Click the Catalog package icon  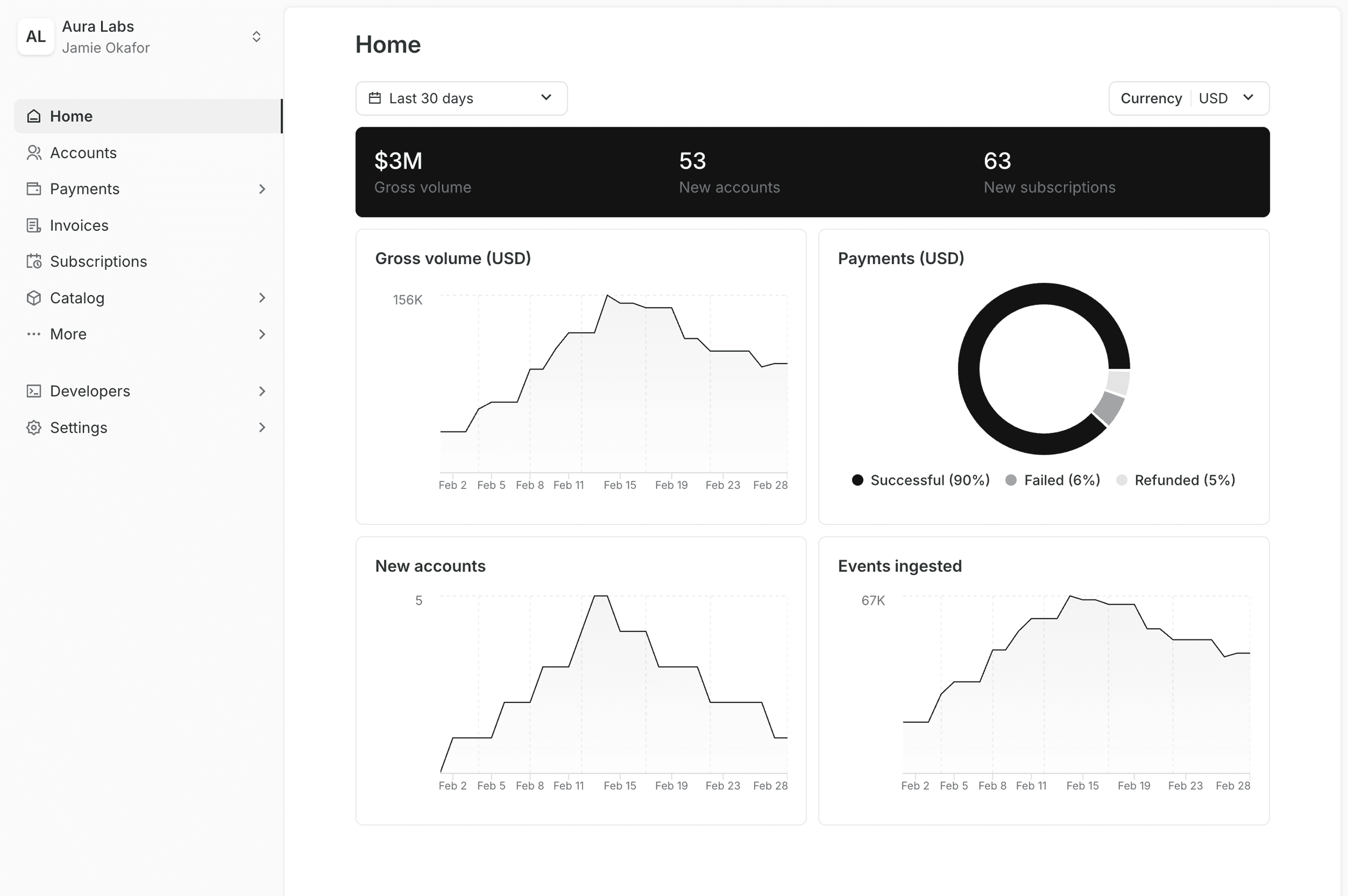tap(34, 298)
